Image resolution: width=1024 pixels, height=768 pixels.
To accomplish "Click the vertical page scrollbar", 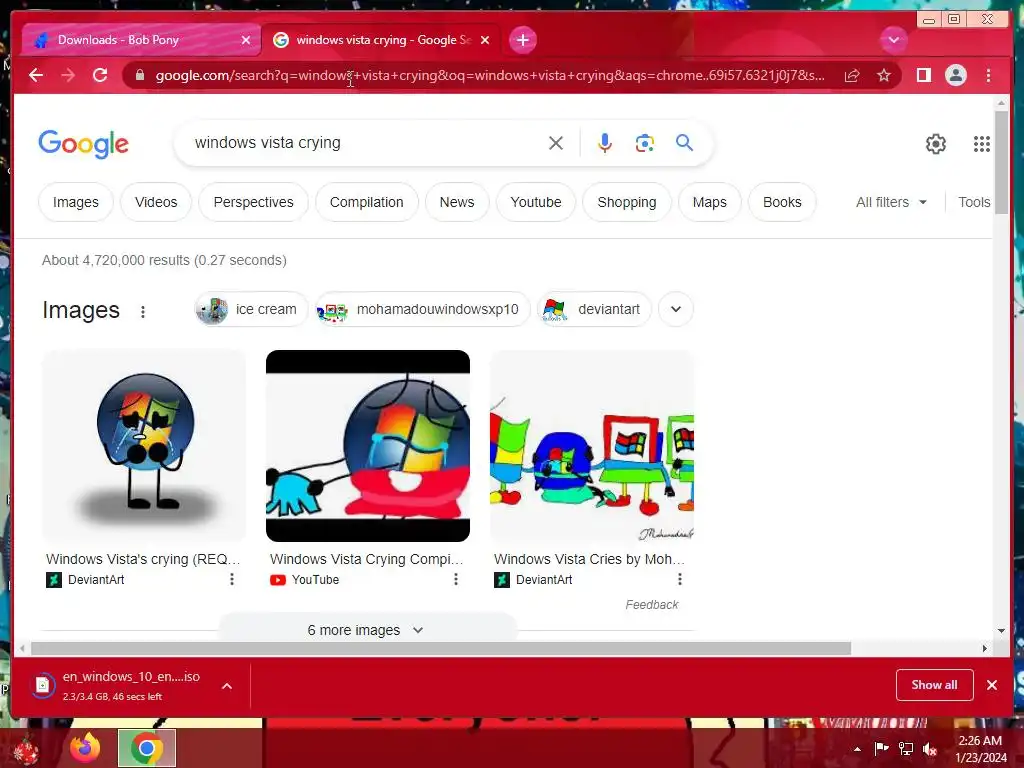I will coord(1000,162).
